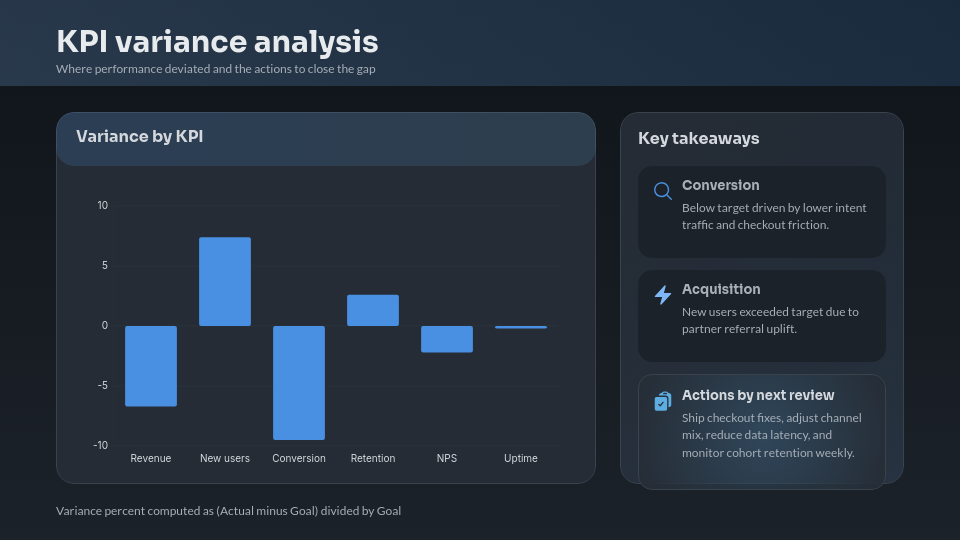Click the Uptime axis label

point(521,458)
